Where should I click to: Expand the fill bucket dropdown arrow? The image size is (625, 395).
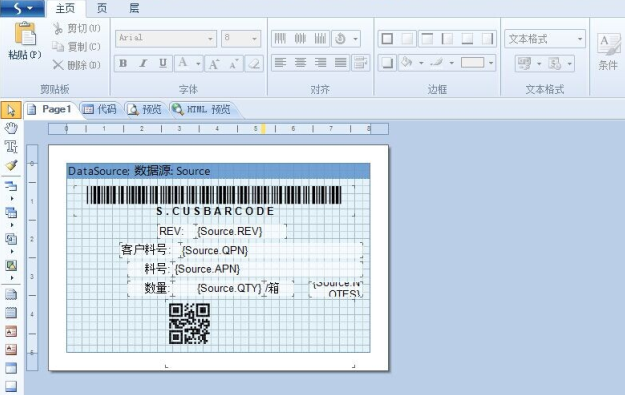[421, 63]
